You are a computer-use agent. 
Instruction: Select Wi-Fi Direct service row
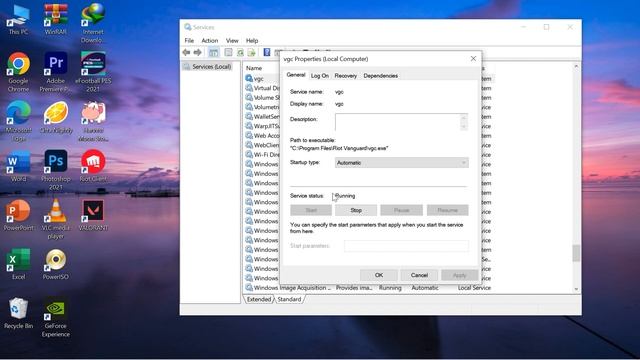coord(262,155)
